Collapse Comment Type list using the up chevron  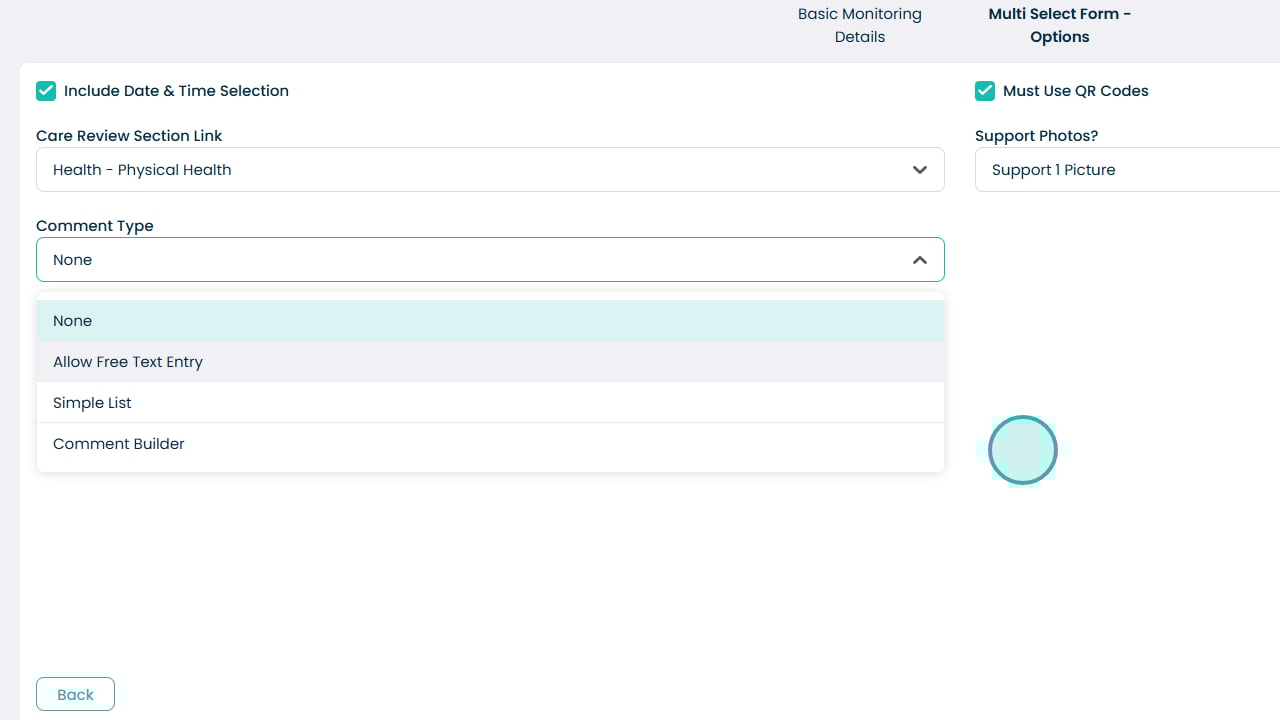(919, 260)
